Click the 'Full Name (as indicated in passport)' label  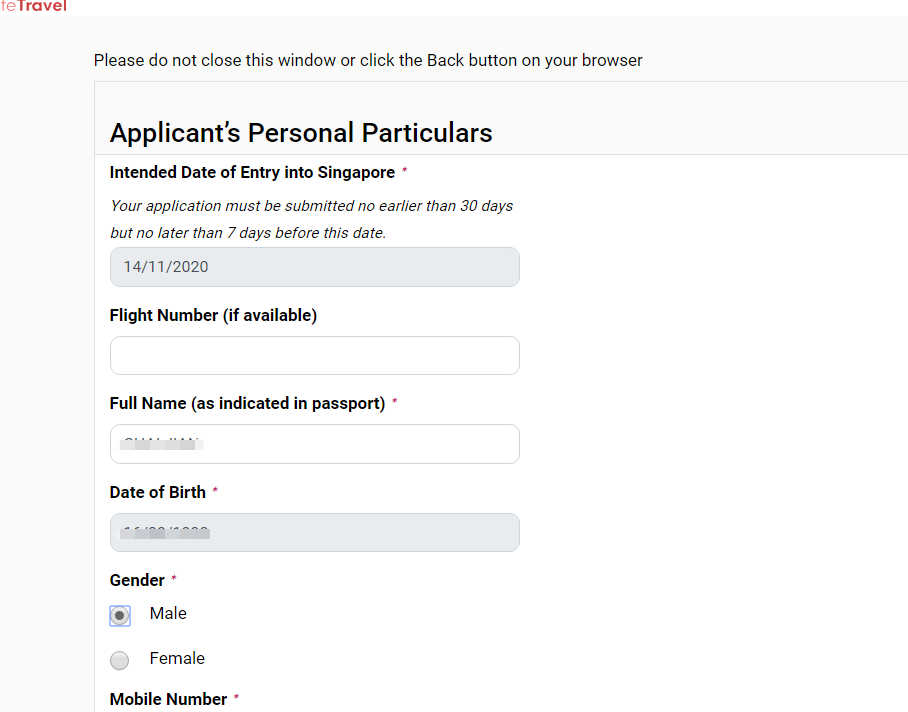(247, 403)
